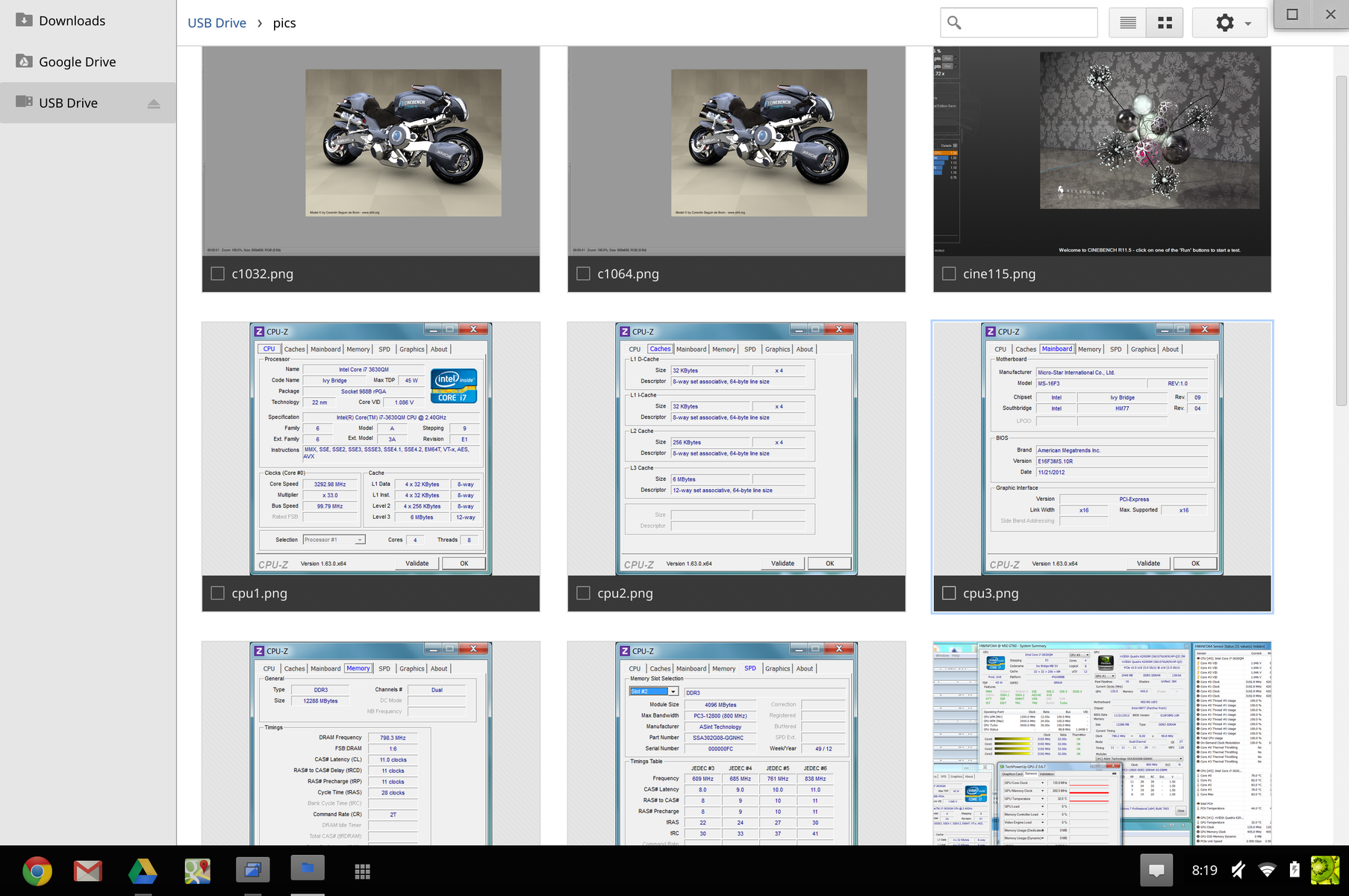The width and height of the screenshot is (1349, 896).
Task: Click the pics breadcrumb
Action: pos(284,23)
